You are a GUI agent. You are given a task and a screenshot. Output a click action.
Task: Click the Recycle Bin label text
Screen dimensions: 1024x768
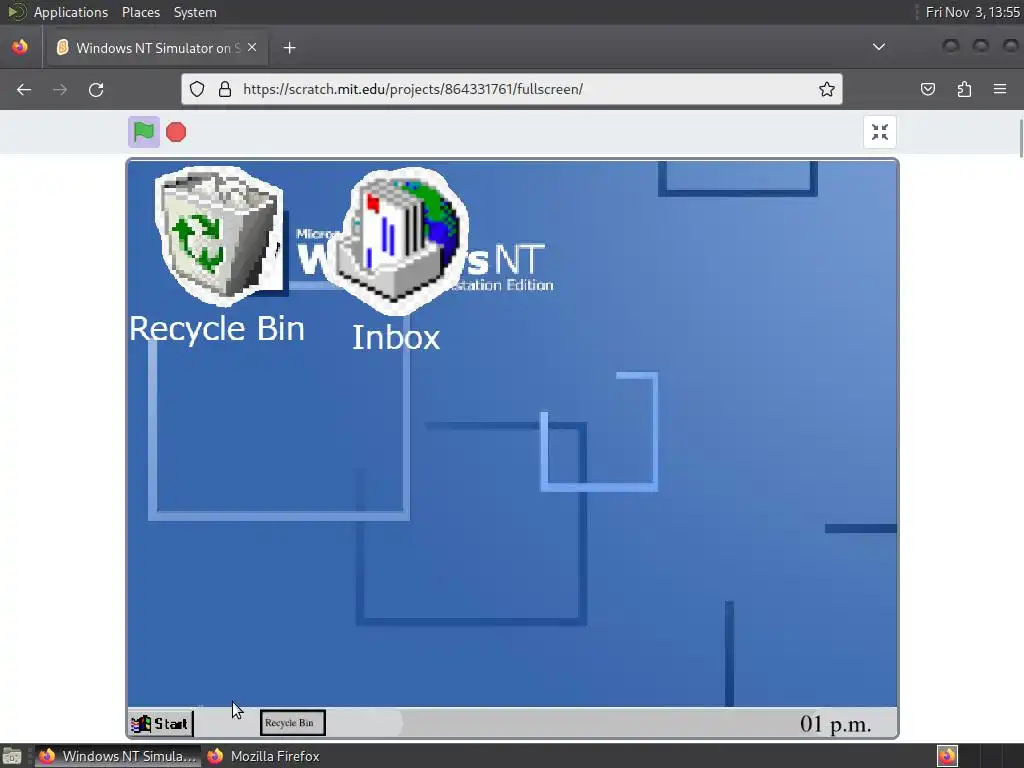tap(217, 328)
